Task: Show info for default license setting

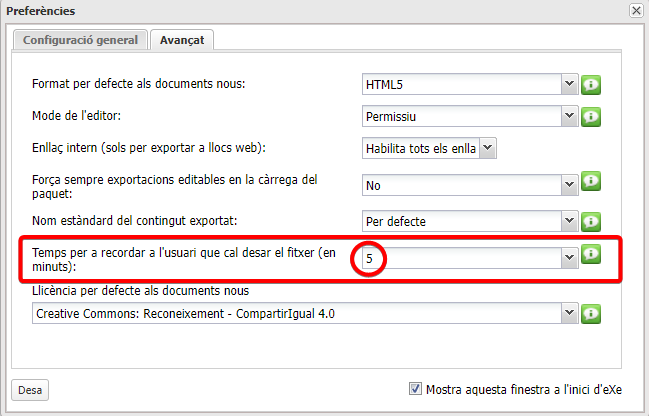Action: [591, 314]
